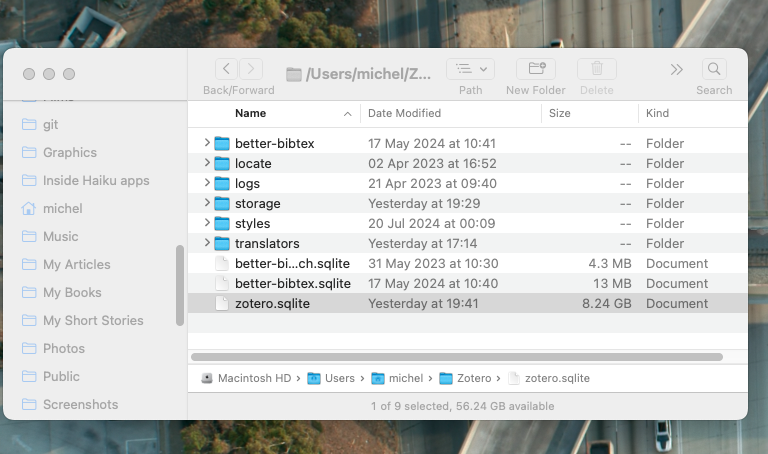Click the 'Yesterday at 17:14' date cell
Image resolution: width=768 pixels, height=454 pixels.
[423, 243]
